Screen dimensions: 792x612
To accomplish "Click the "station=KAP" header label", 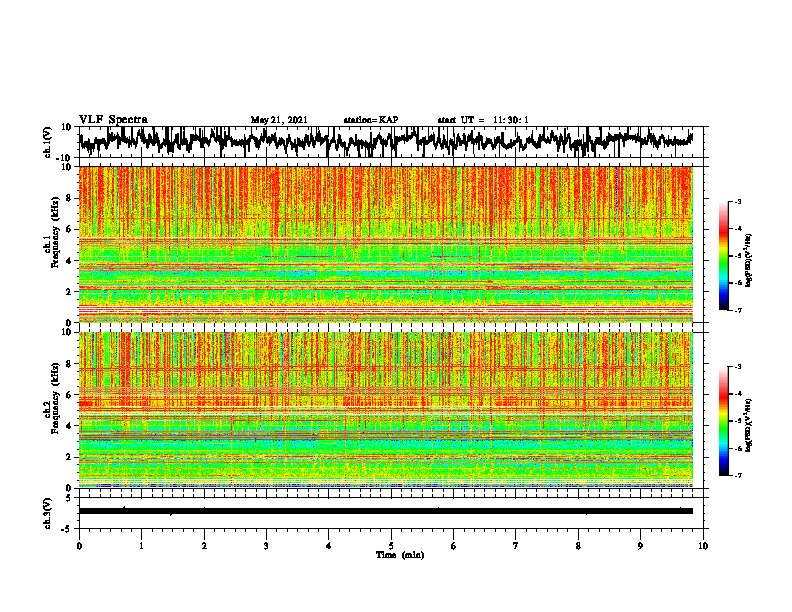I will click(371, 120).
